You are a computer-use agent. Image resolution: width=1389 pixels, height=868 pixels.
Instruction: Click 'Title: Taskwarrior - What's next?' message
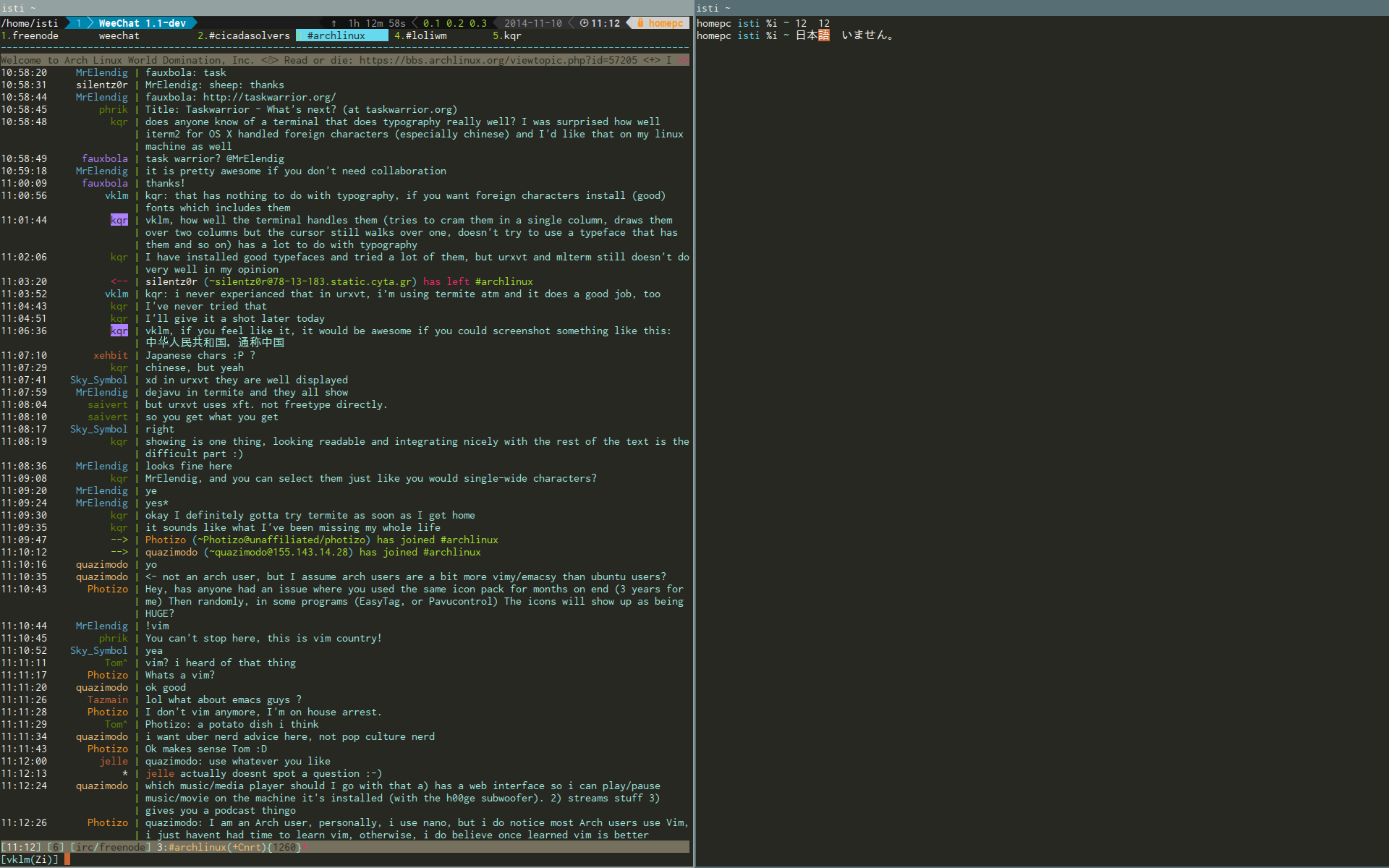click(x=302, y=109)
